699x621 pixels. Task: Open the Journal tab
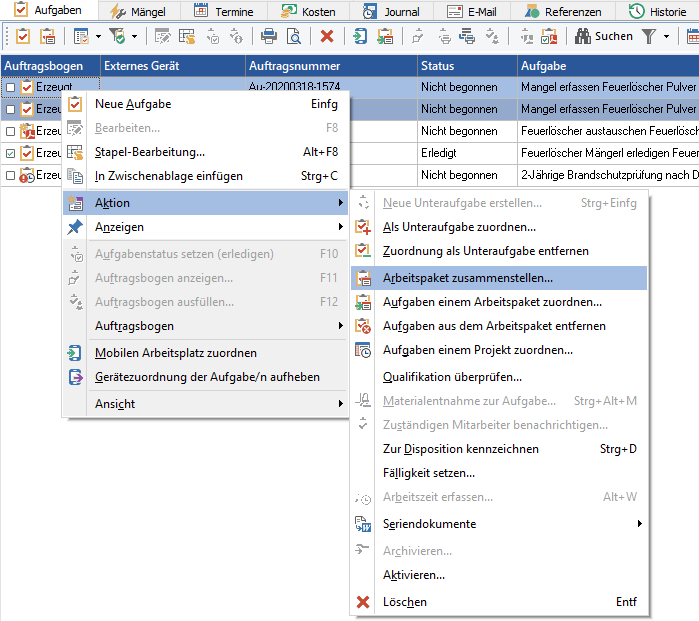point(391,12)
